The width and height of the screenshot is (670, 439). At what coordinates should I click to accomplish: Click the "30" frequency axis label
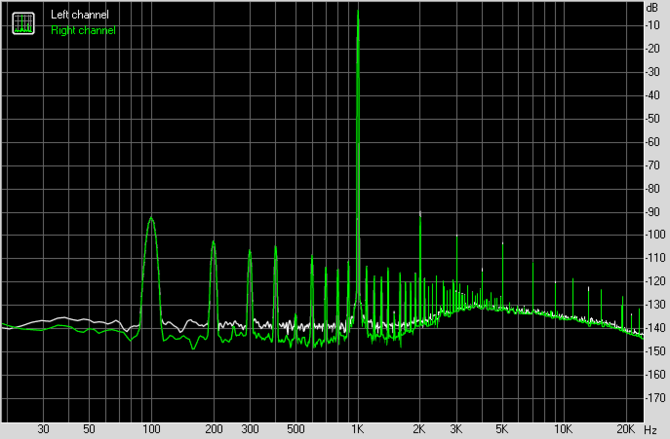43,429
